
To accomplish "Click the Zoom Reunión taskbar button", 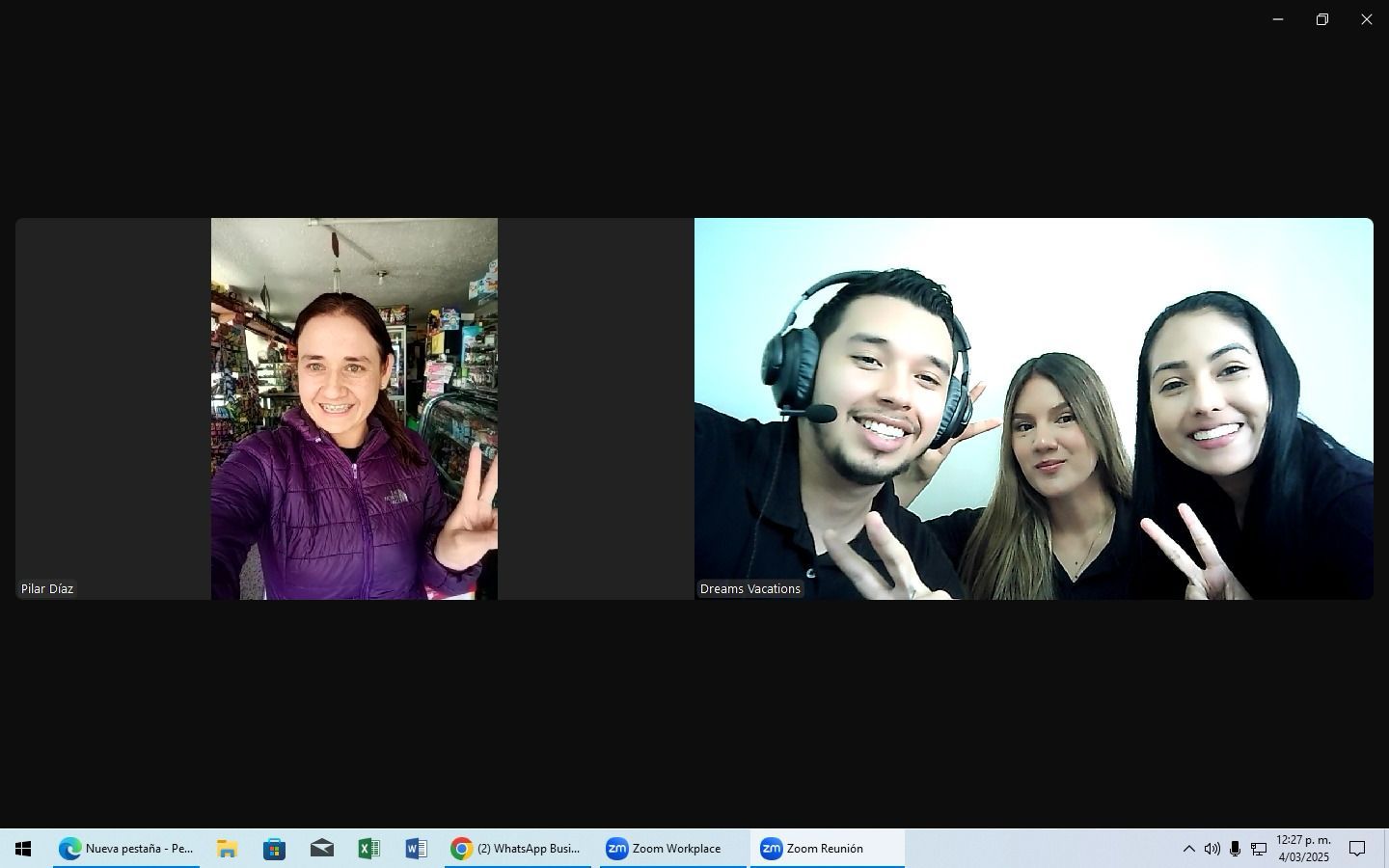I will (x=827, y=849).
